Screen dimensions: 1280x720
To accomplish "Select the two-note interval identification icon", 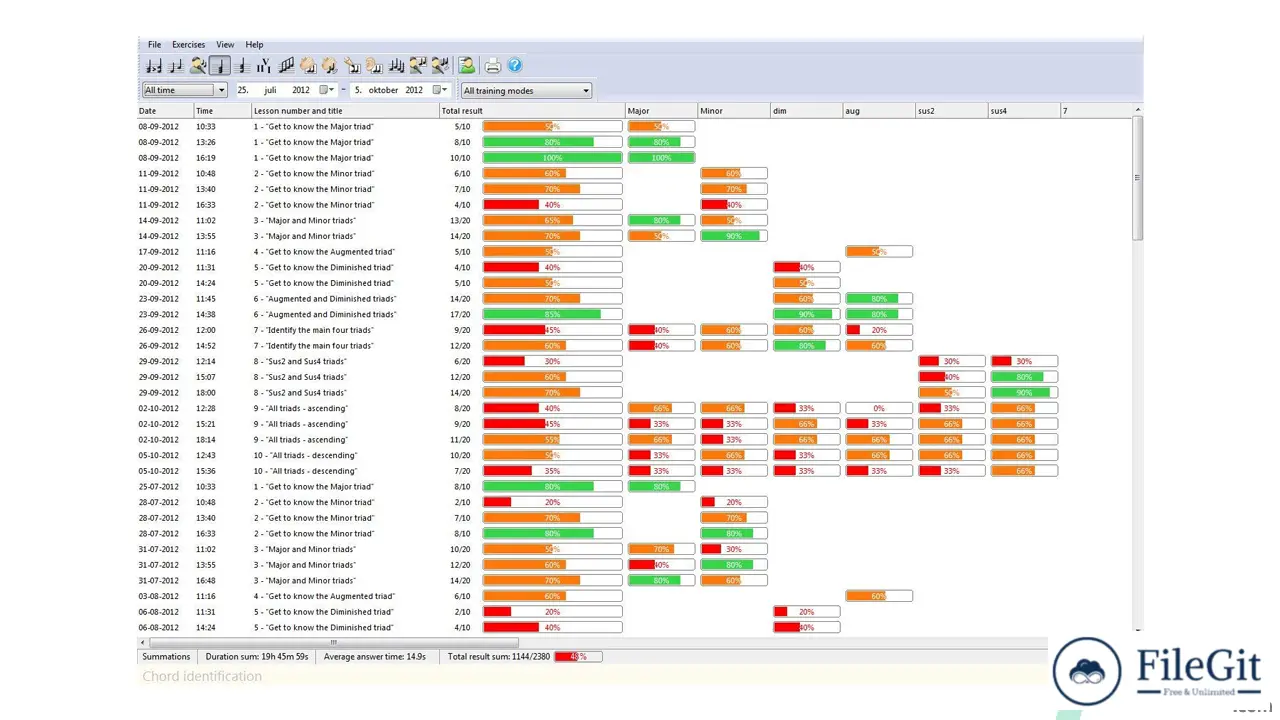I will [x=176, y=66].
